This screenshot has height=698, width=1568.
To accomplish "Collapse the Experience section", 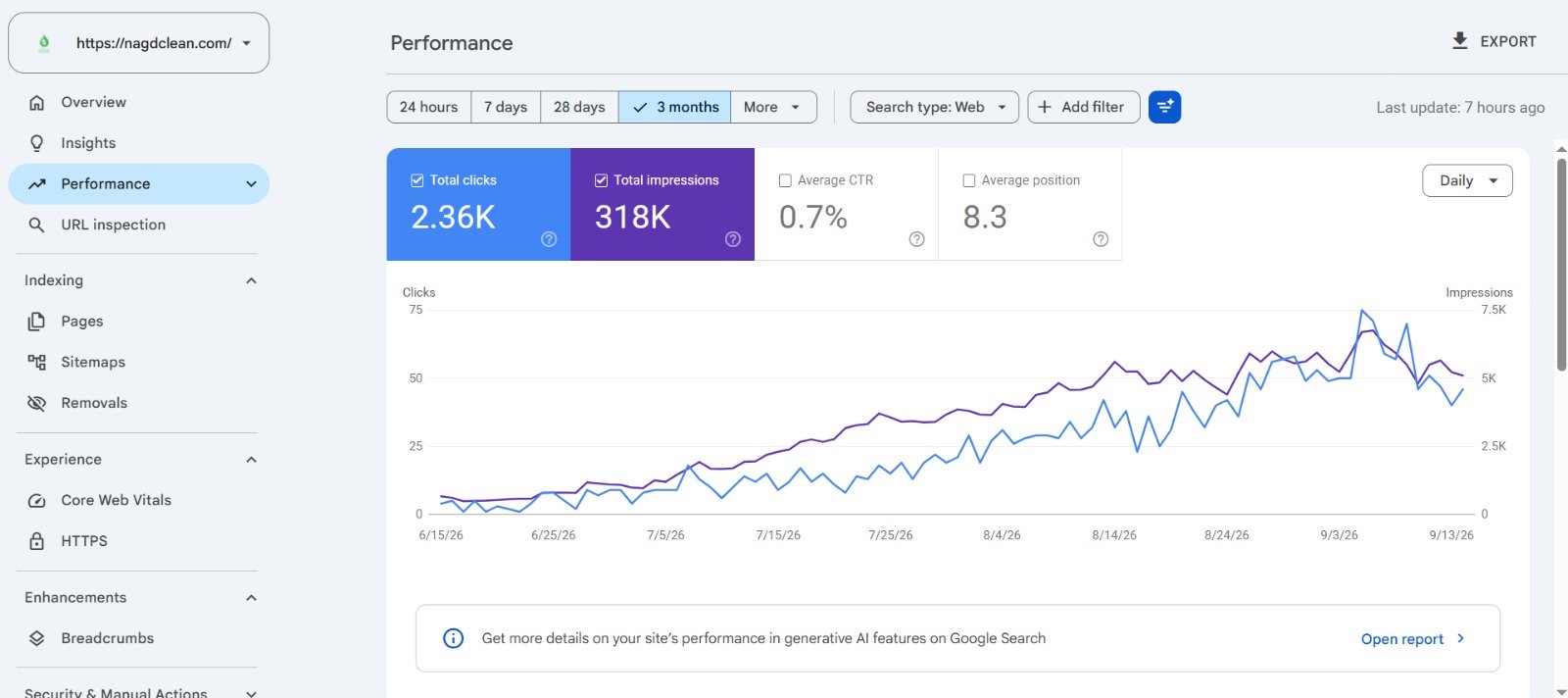I will click(x=251, y=460).
